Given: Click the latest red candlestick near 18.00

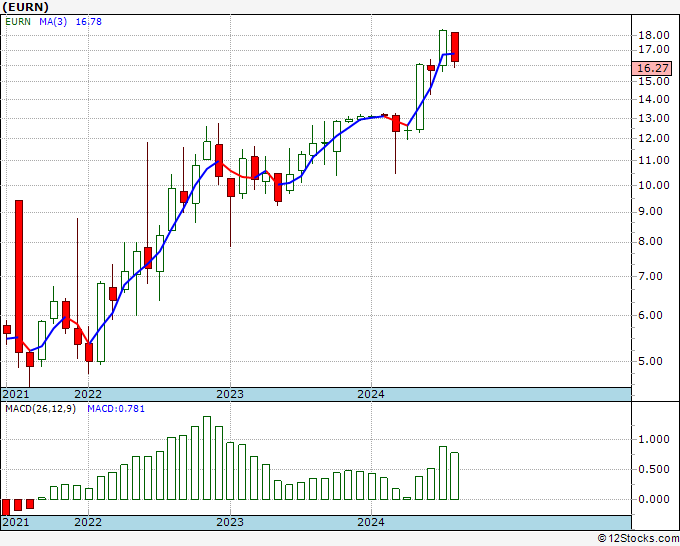Looking at the screenshot, I should (x=454, y=47).
